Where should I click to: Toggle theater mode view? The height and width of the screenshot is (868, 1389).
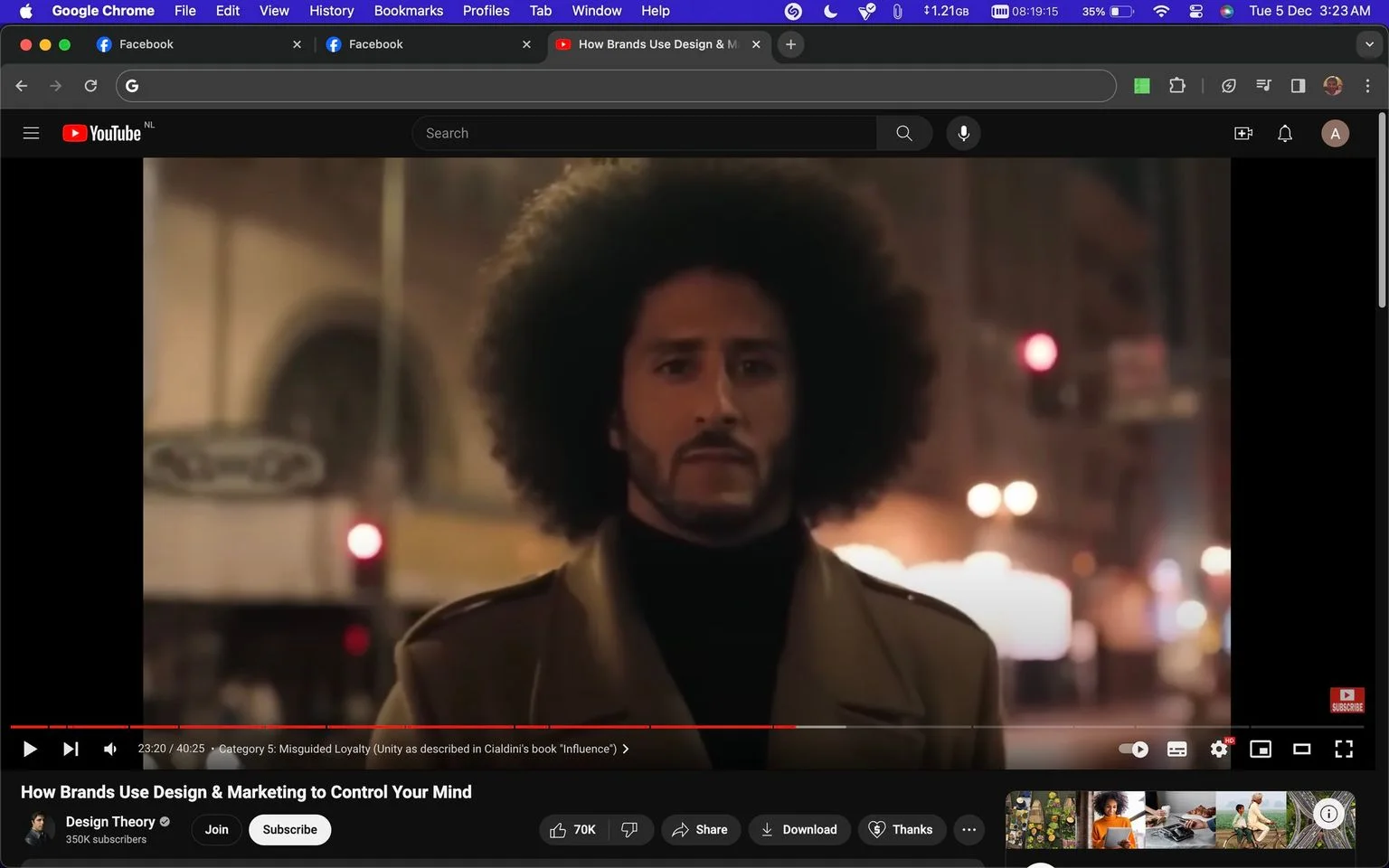[x=1302, y=749]
